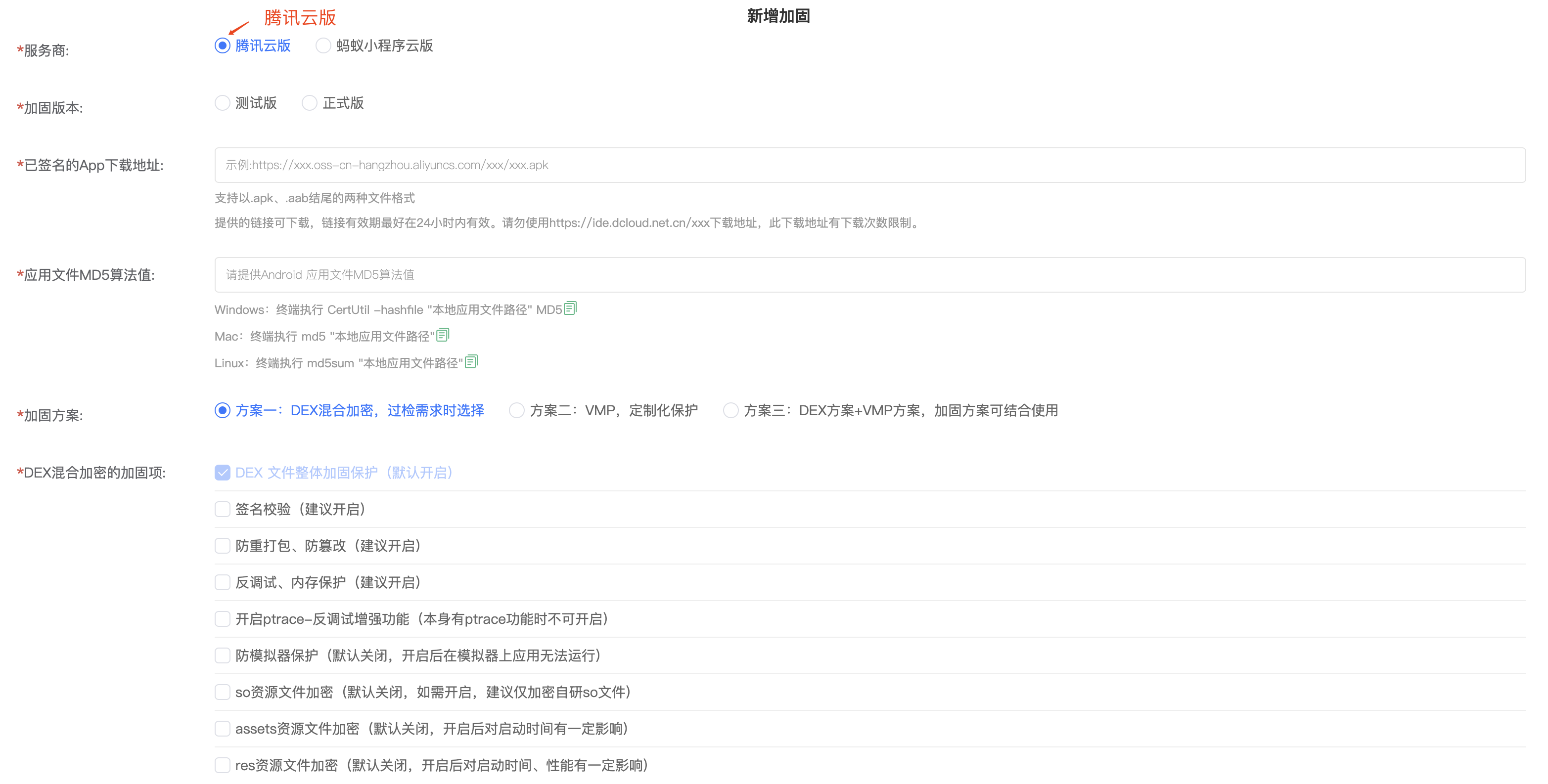
Task: Choose 正式版 hardening version
Action: coord(310,103)
